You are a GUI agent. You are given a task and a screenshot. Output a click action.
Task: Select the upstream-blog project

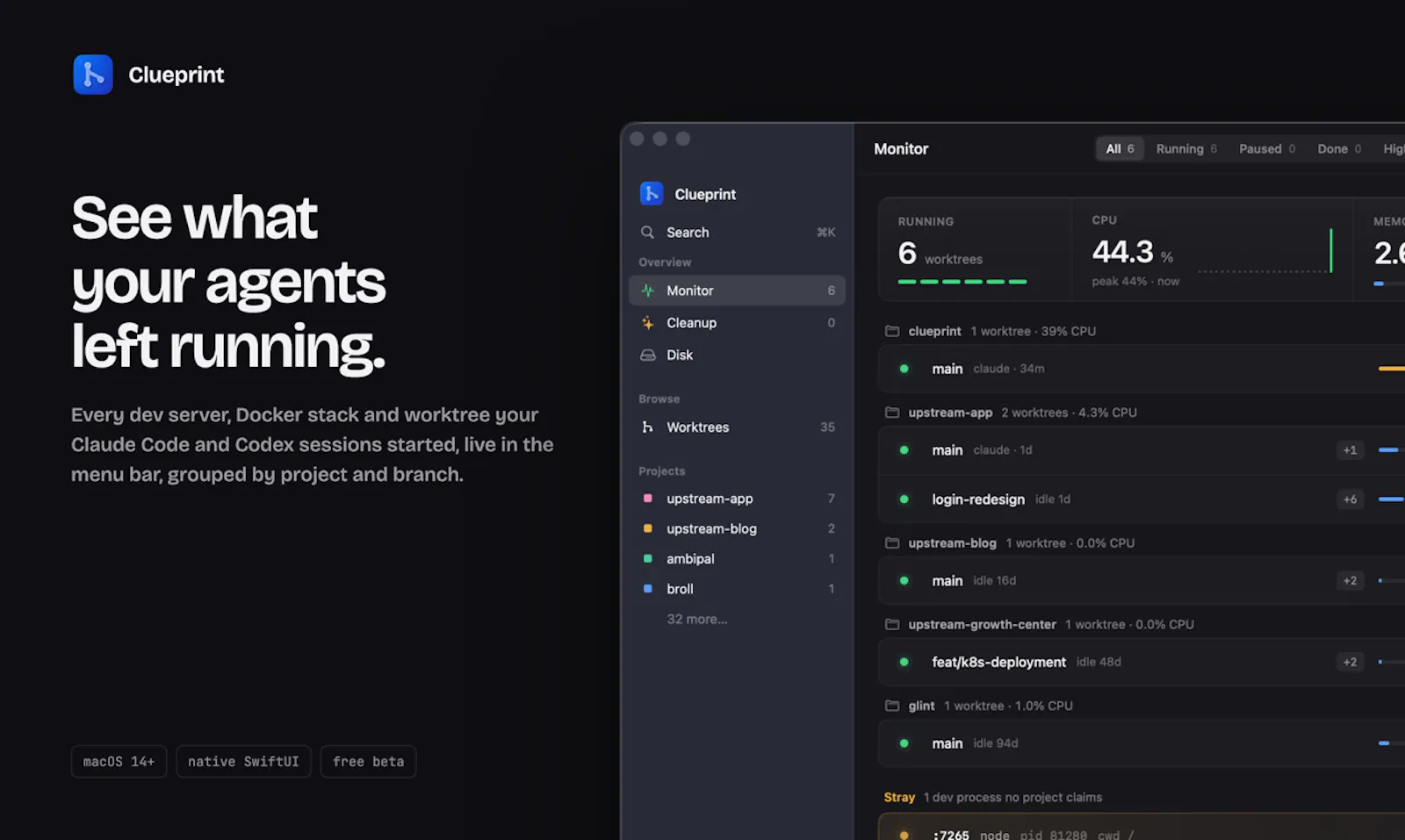(737, 528)
